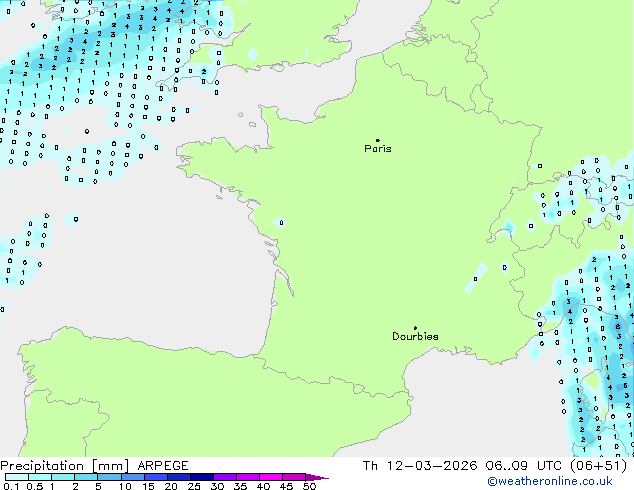Click the Paris city label

click(x=378, y=149)
